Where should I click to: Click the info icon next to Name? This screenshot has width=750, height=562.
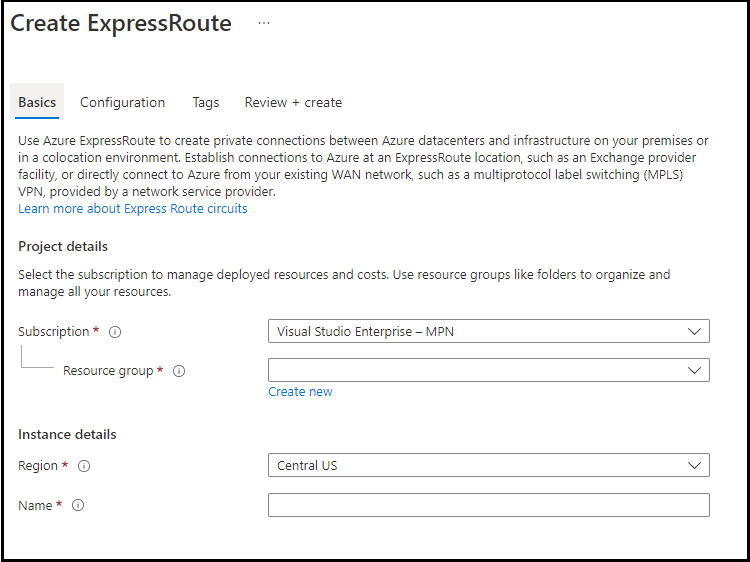[78, 506]
